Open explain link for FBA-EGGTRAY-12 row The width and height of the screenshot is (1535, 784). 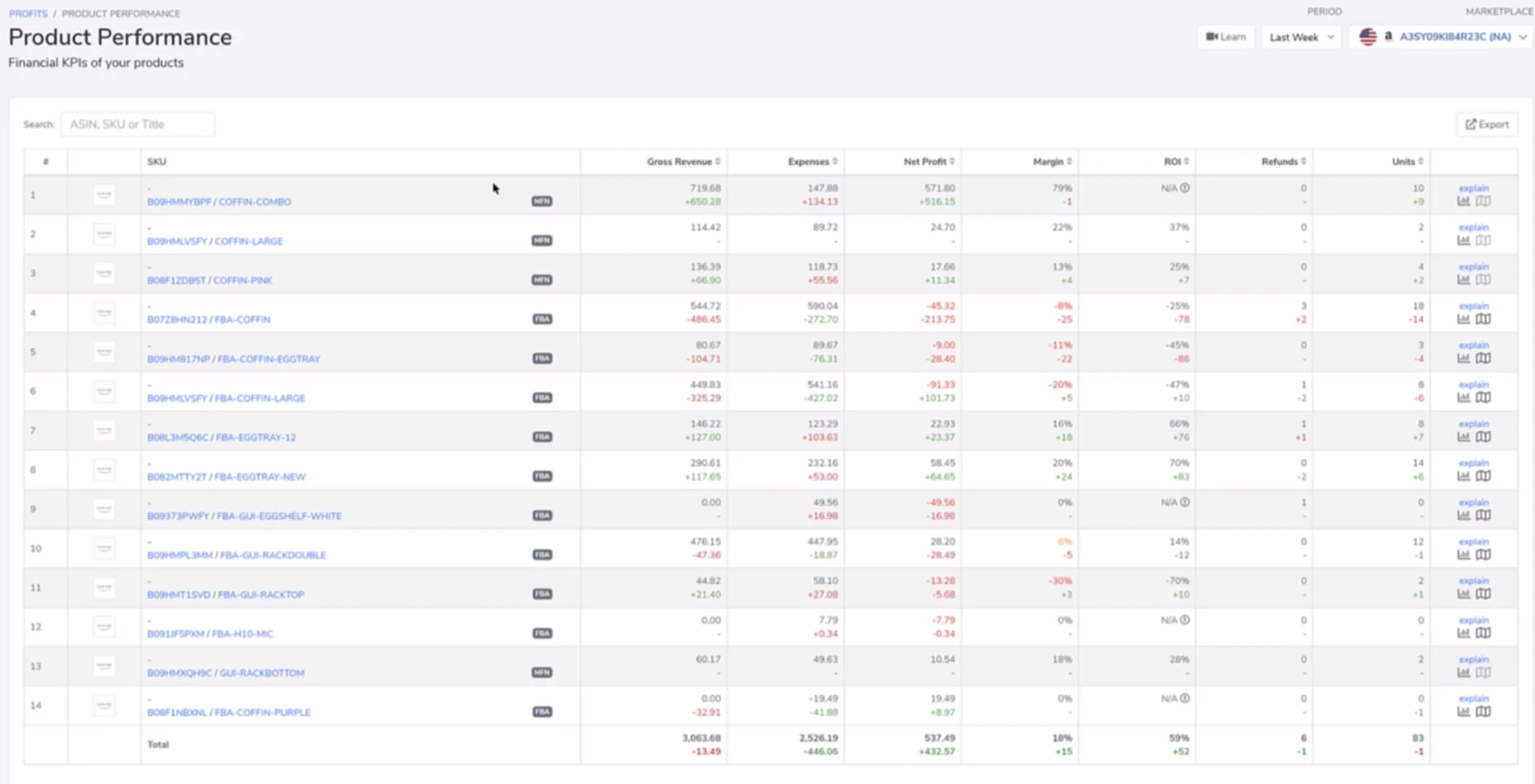tap(1473, 423)
